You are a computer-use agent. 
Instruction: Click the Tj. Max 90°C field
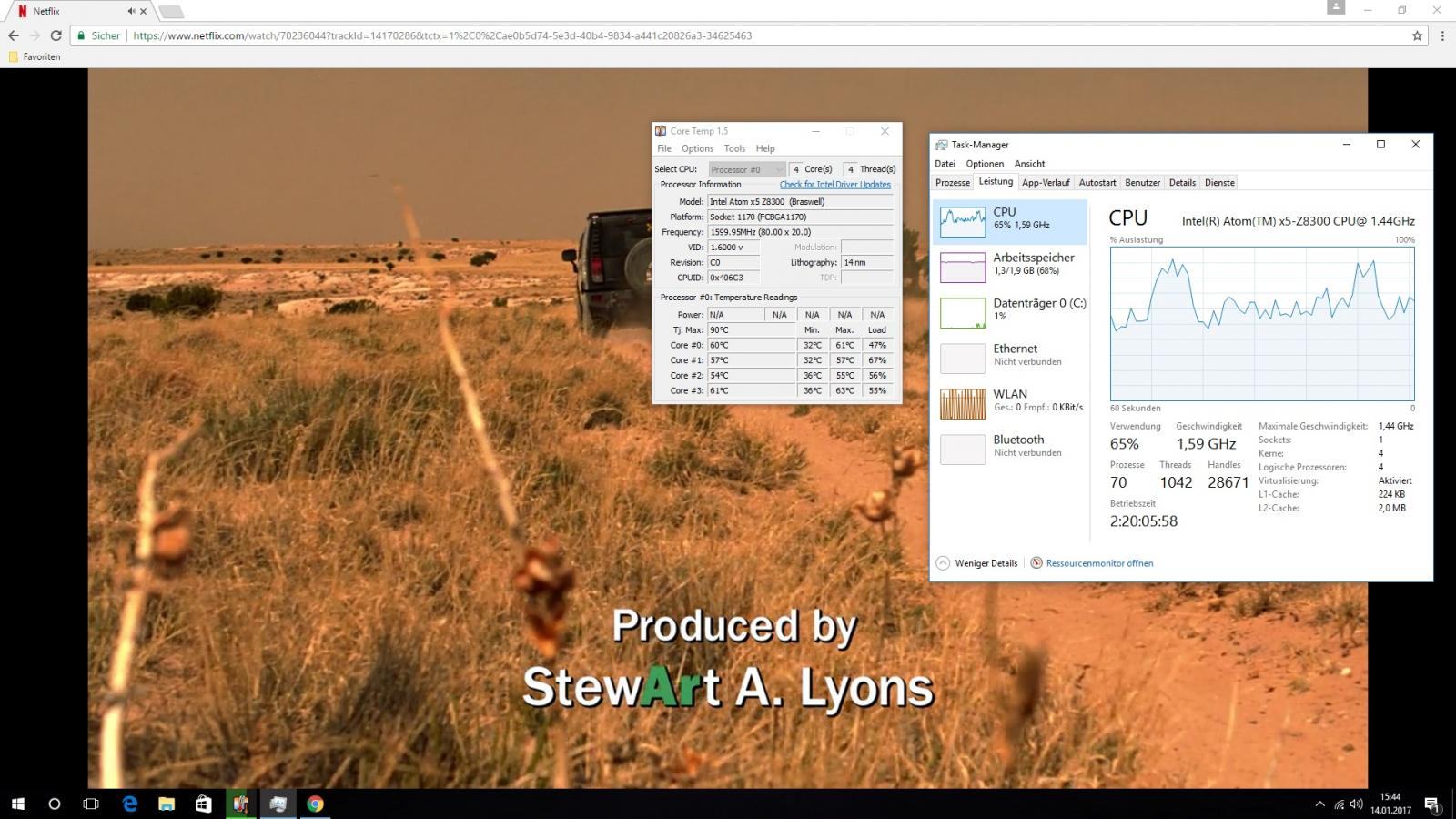click(752, 329)
